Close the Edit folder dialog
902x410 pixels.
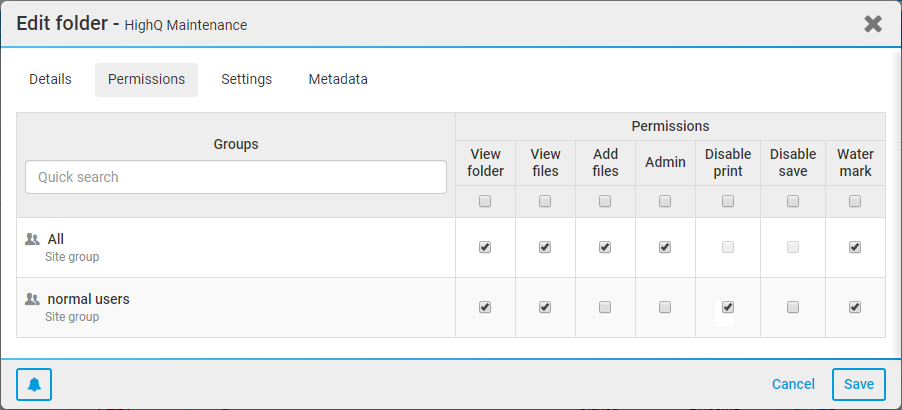point(873,23)
